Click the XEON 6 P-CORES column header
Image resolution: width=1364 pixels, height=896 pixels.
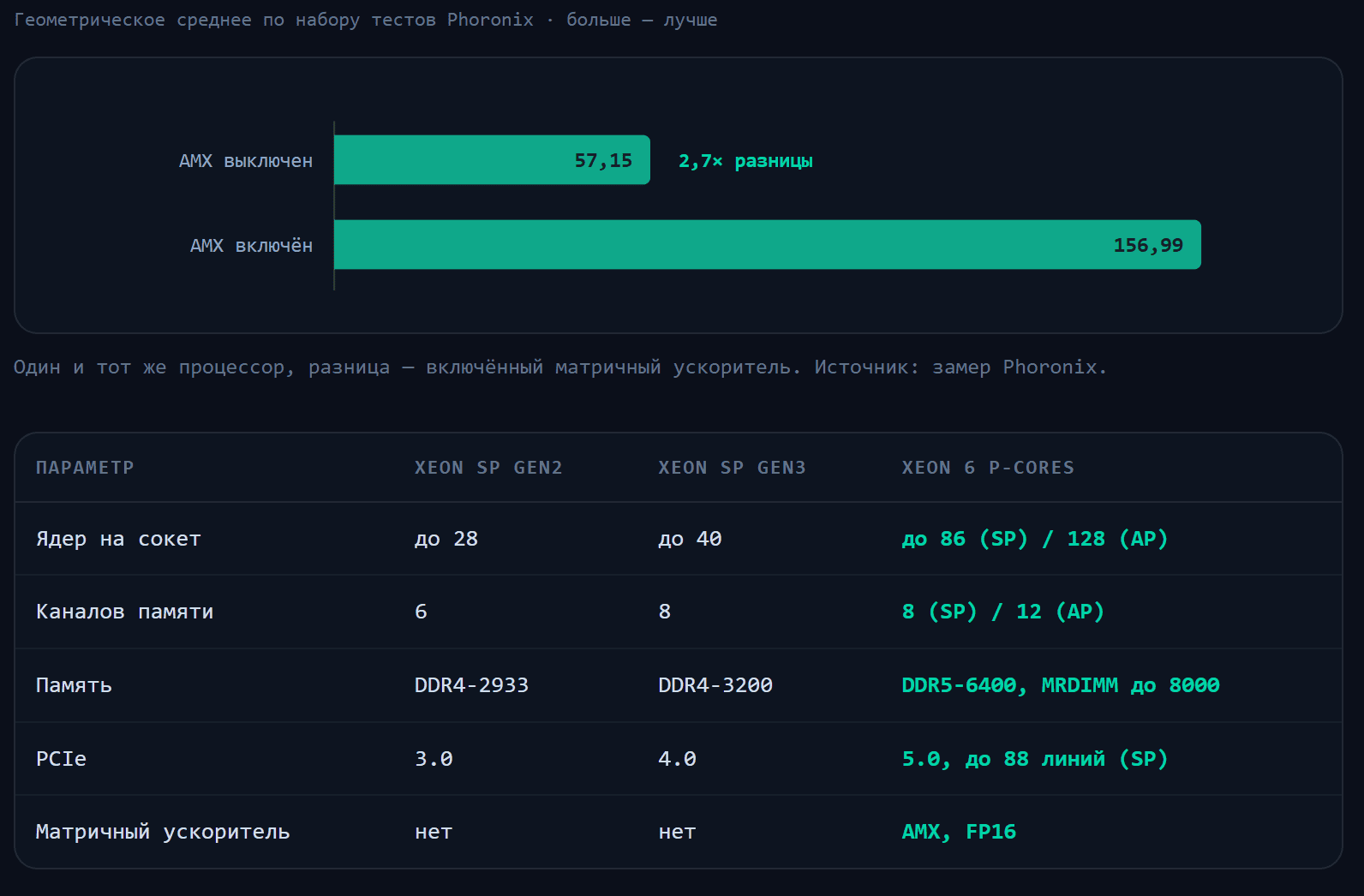click(988, 468)
